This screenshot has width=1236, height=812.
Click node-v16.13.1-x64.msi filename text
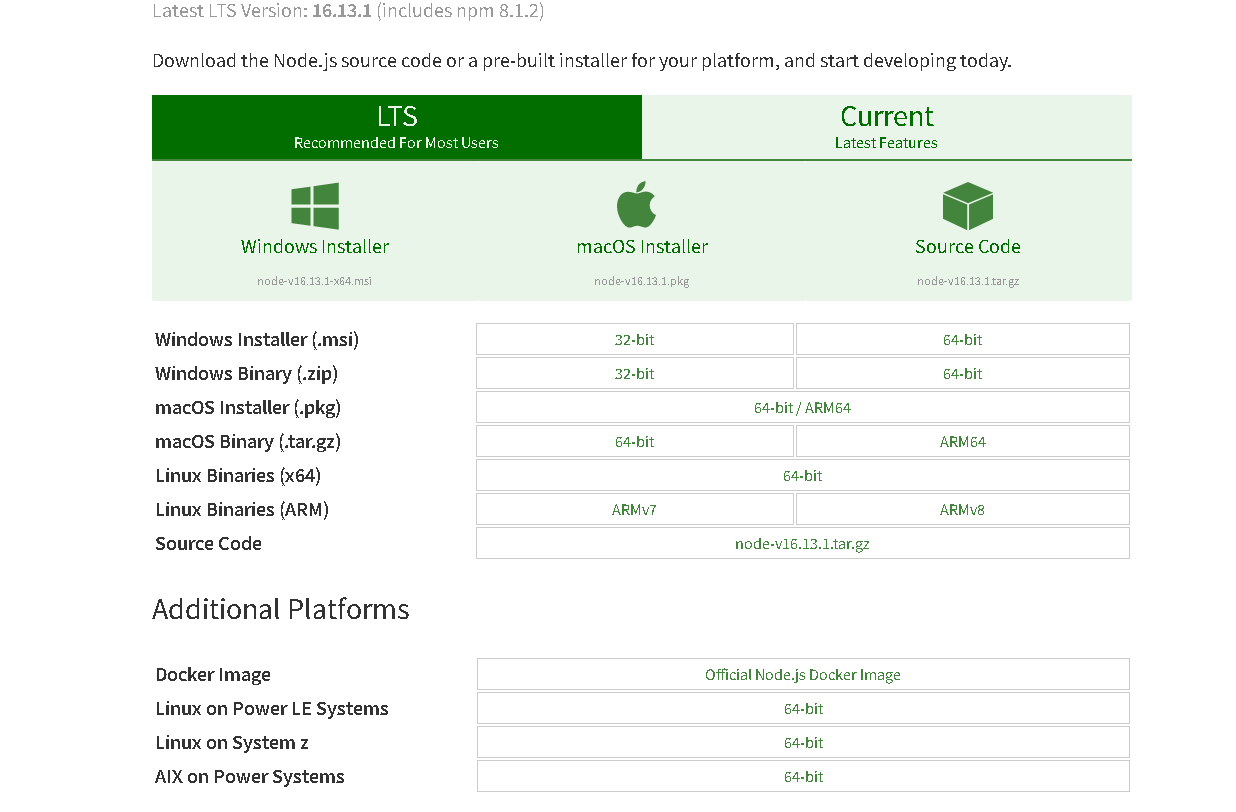(x=314, y=281)
